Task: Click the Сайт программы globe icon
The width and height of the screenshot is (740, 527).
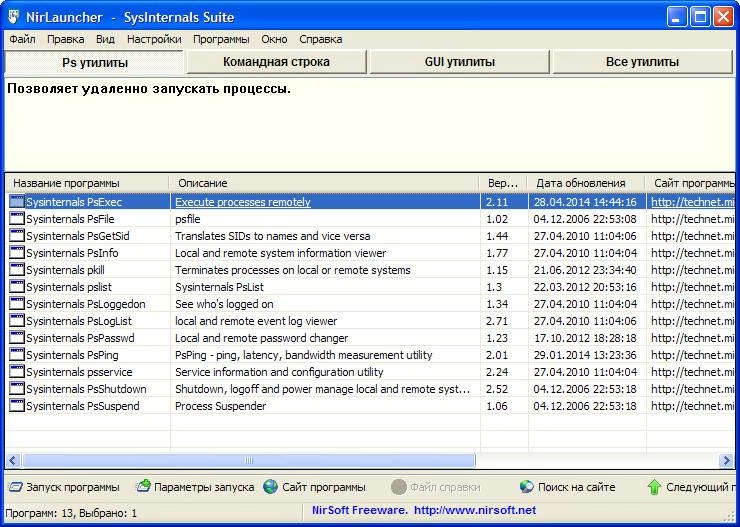Action: point(270,486)
